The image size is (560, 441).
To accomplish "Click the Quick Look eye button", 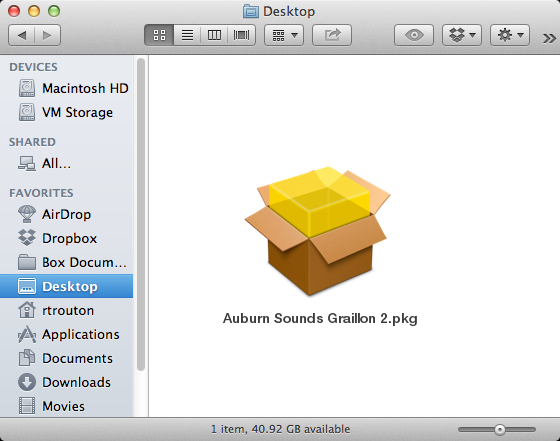I will (414, 35).
